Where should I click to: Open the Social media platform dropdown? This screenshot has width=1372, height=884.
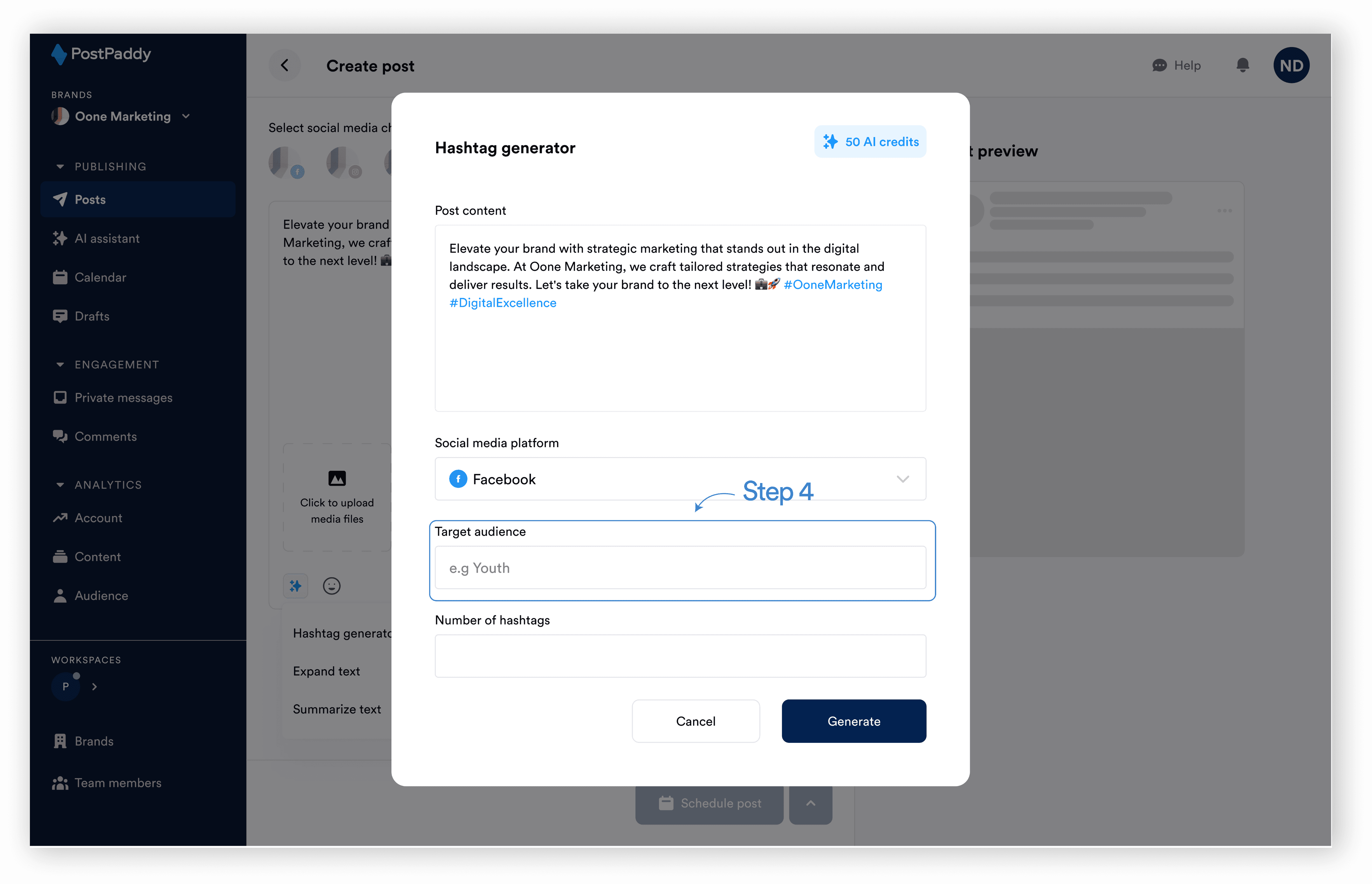coord(680,479)
